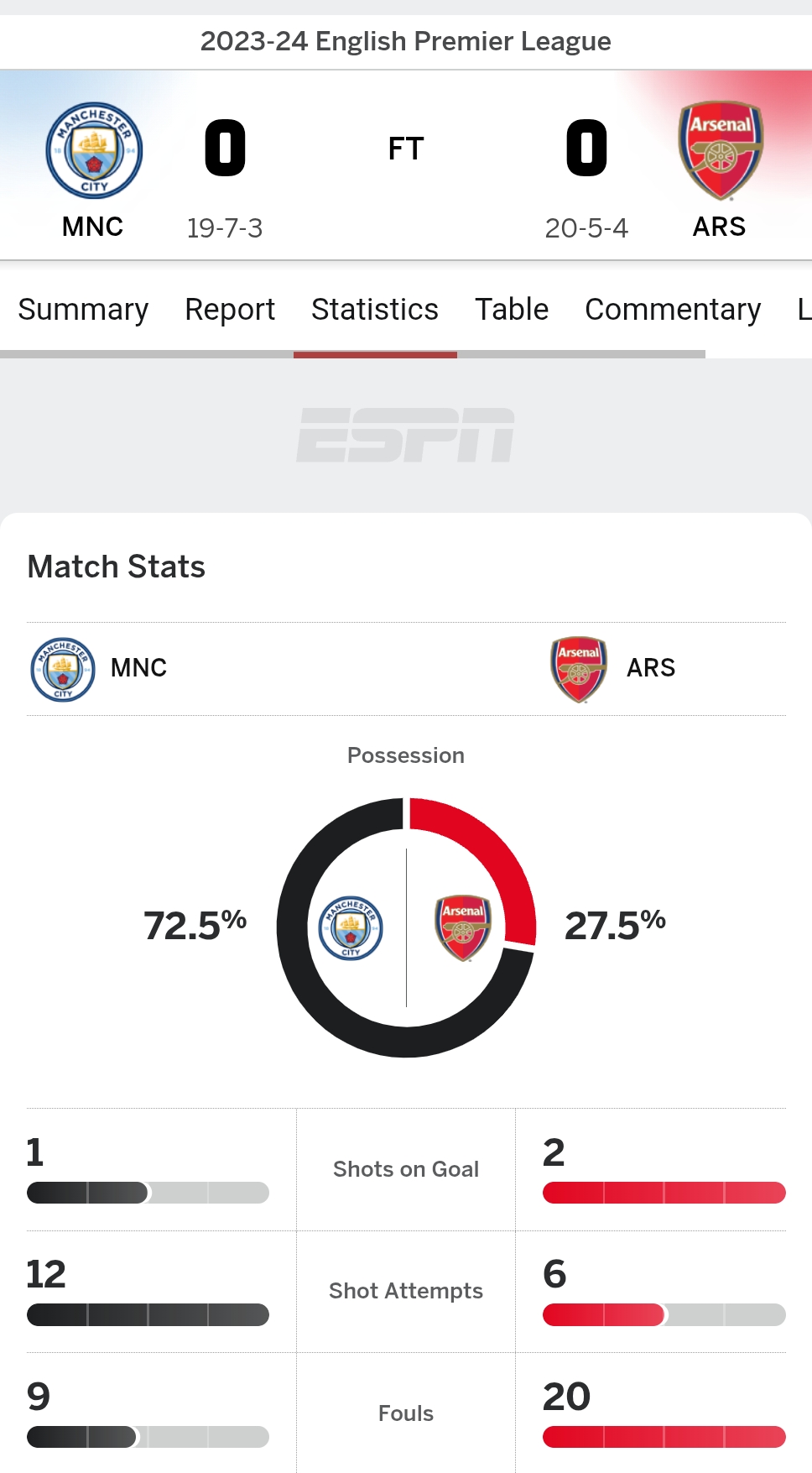Click the ARS Shot Attempts red bar

point(664,1314)
